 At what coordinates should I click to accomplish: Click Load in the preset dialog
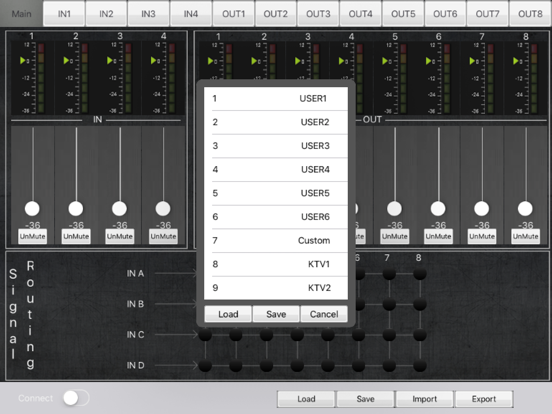[x=228, y=314]
